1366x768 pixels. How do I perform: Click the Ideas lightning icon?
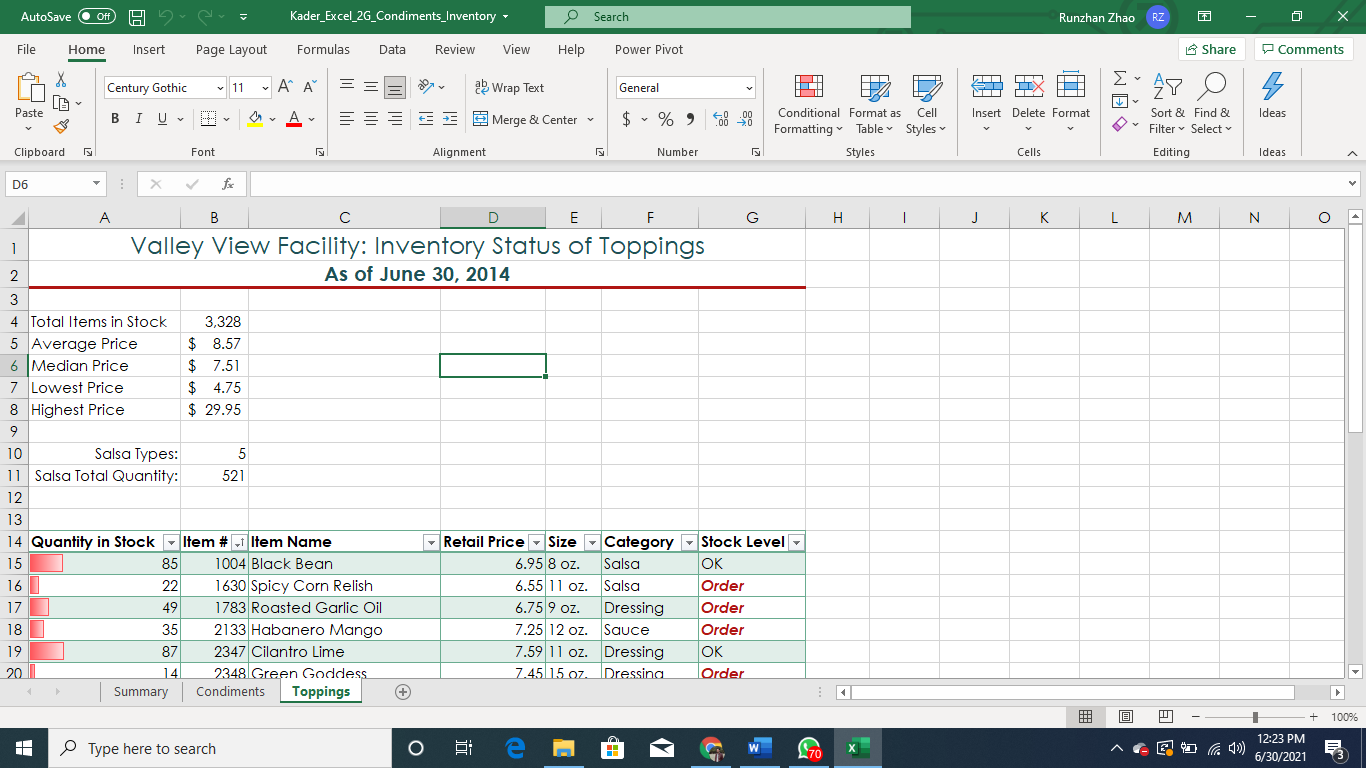pos(1272,97)
